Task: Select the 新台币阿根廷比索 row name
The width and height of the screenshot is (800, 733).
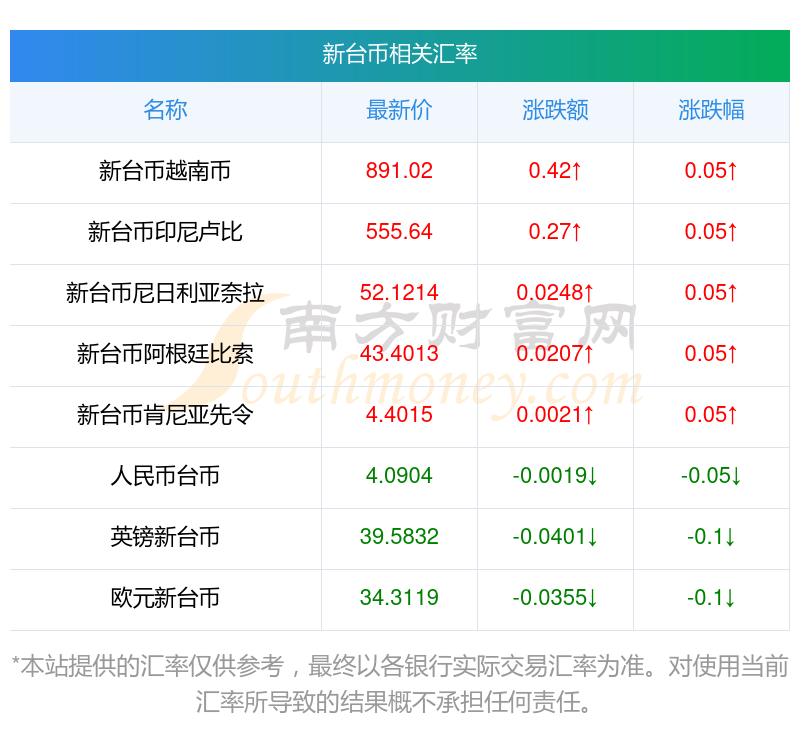Action: [x=165, y=354]
